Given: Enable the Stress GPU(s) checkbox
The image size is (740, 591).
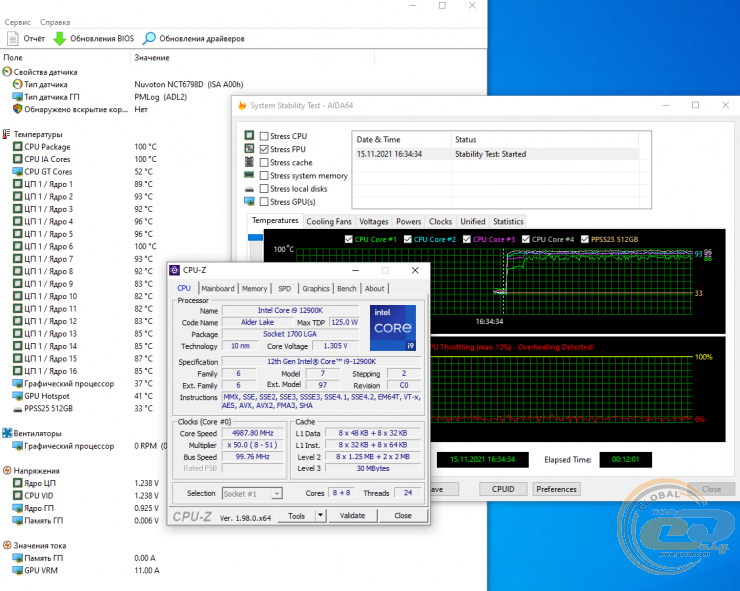Looking at the screenshot, I should (x=264, y=202).
